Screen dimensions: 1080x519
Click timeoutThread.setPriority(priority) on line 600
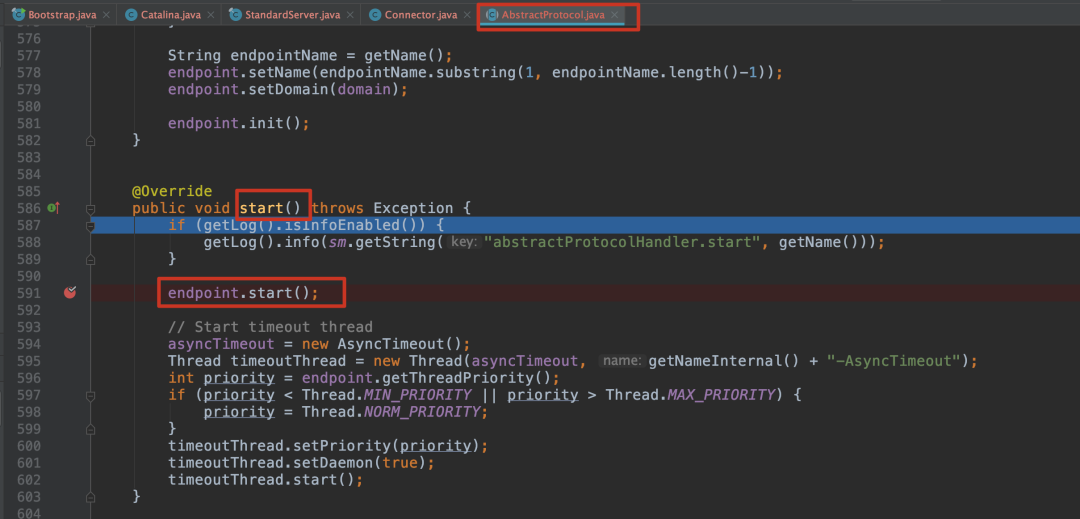click(x=328, y=446)
